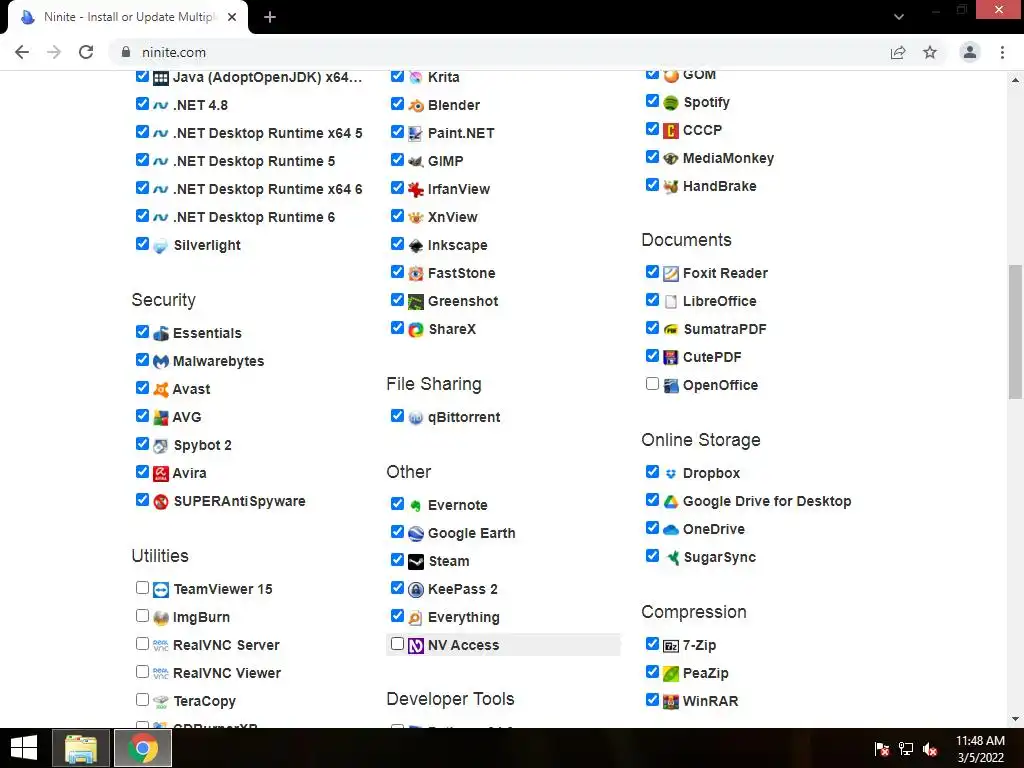
Task: Click the muted volume tray icon
Action: pos(930,749)
